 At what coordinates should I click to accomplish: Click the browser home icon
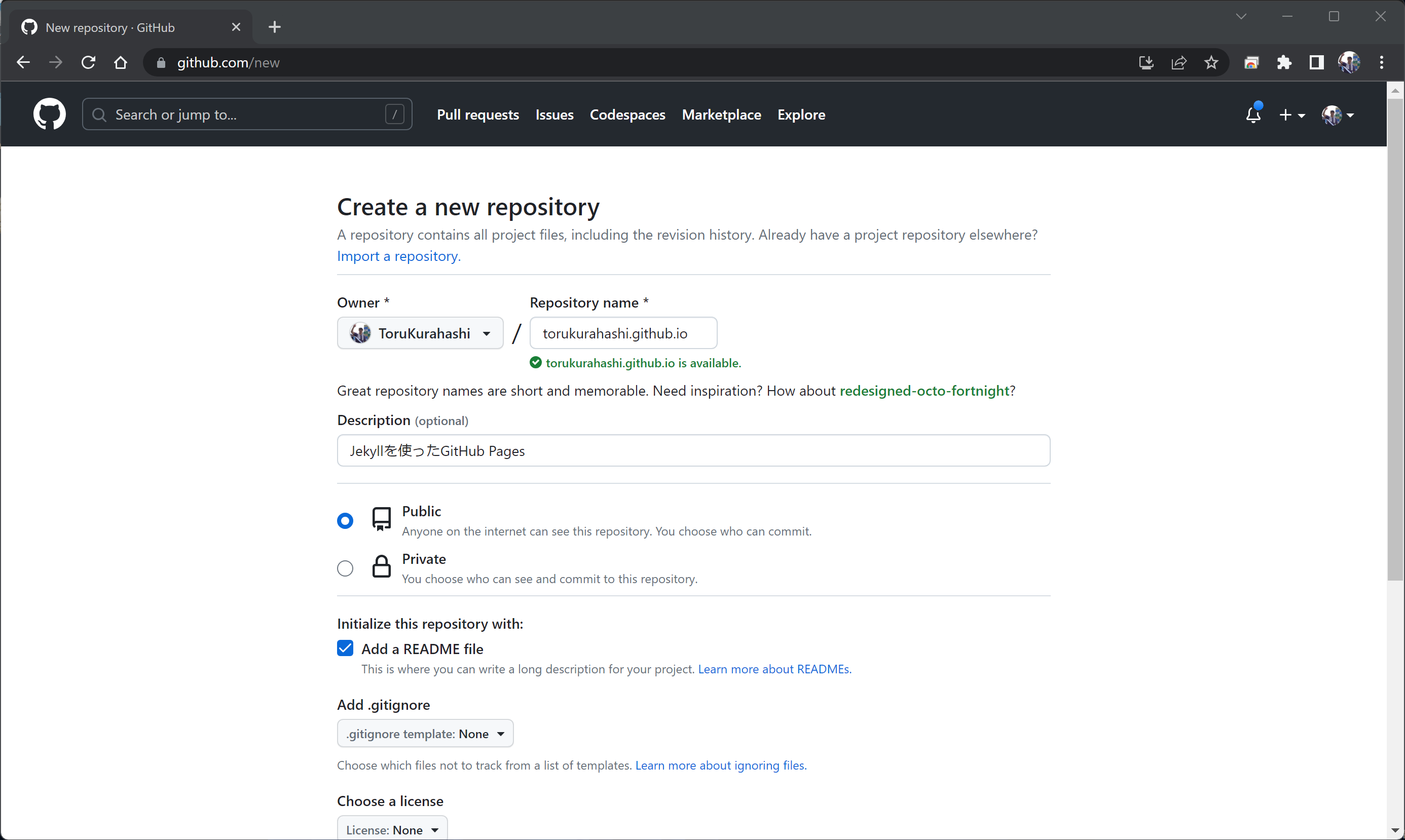tap(121, 62)
